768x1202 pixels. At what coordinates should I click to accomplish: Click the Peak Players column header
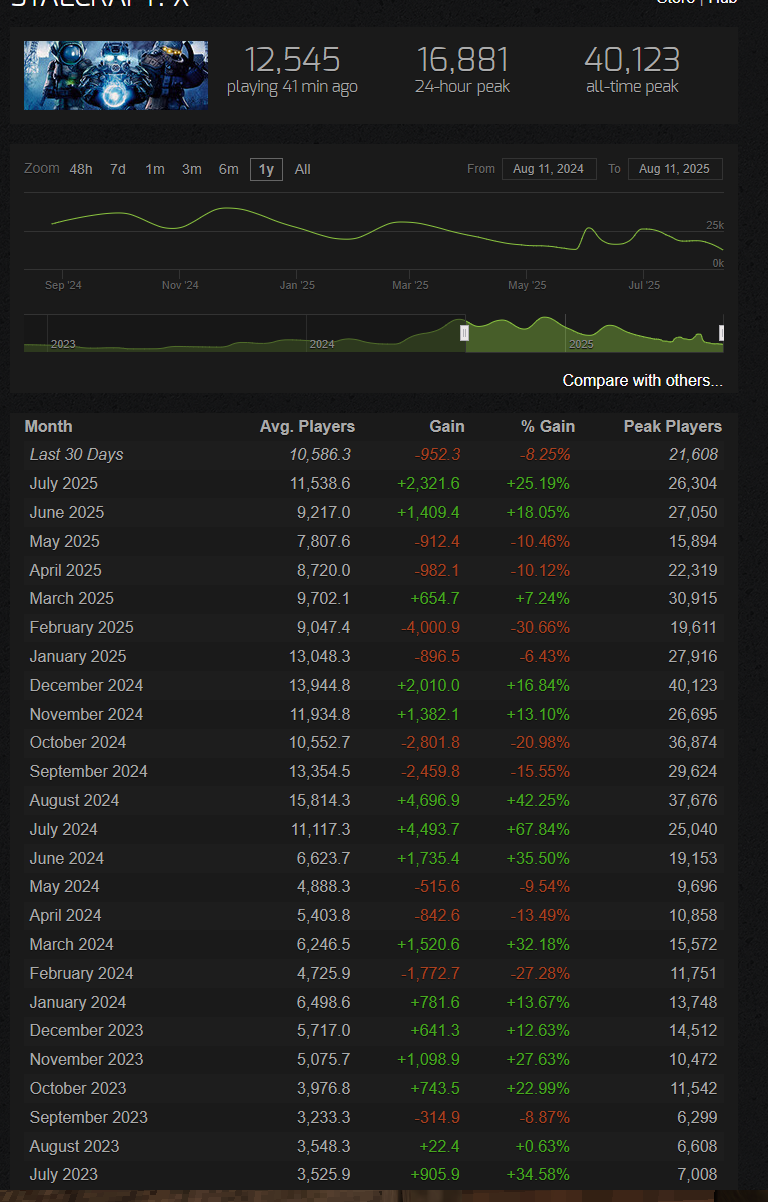673,426
